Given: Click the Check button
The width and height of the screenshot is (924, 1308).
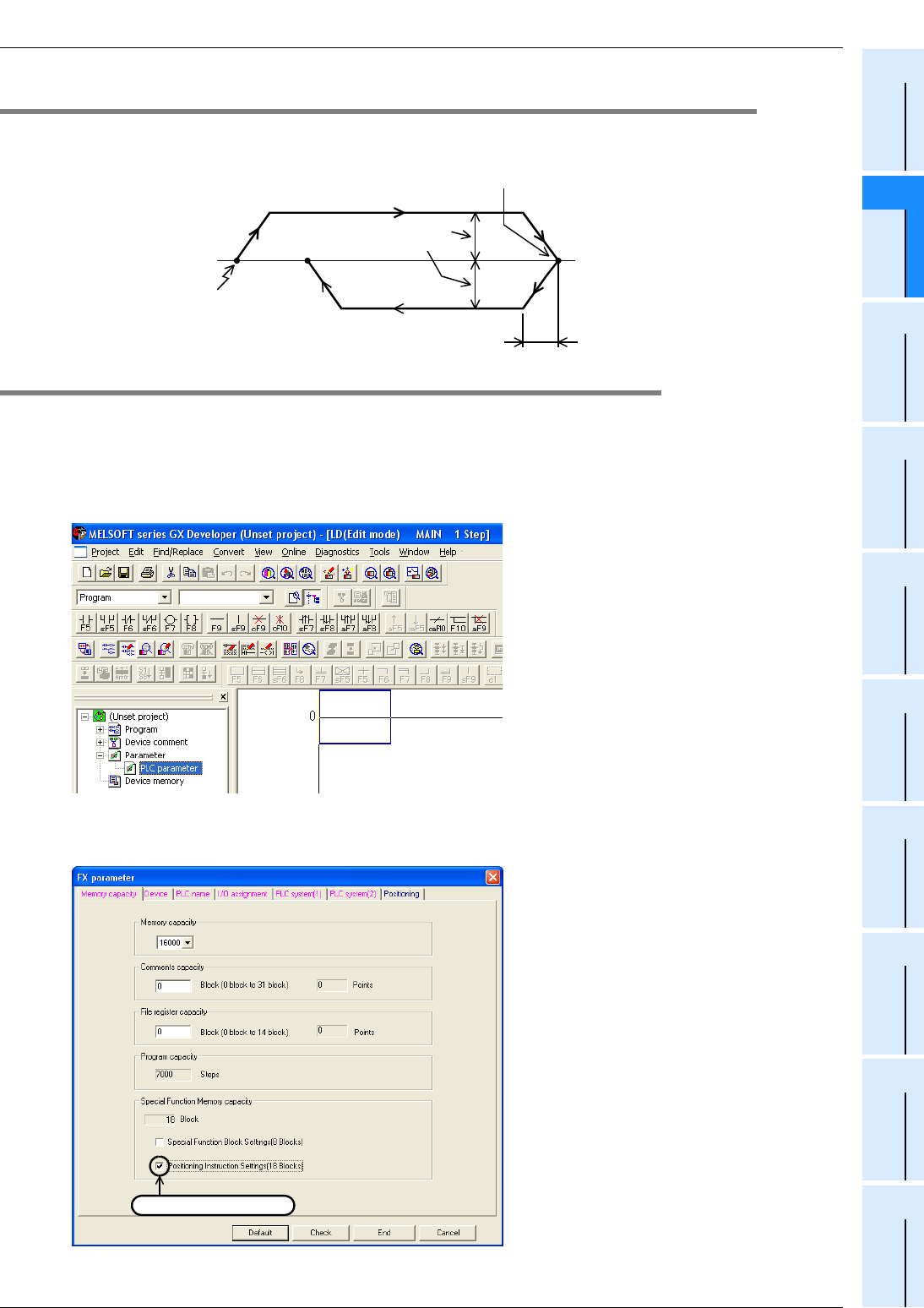Looking at the screenshot, I should 321,1233.
